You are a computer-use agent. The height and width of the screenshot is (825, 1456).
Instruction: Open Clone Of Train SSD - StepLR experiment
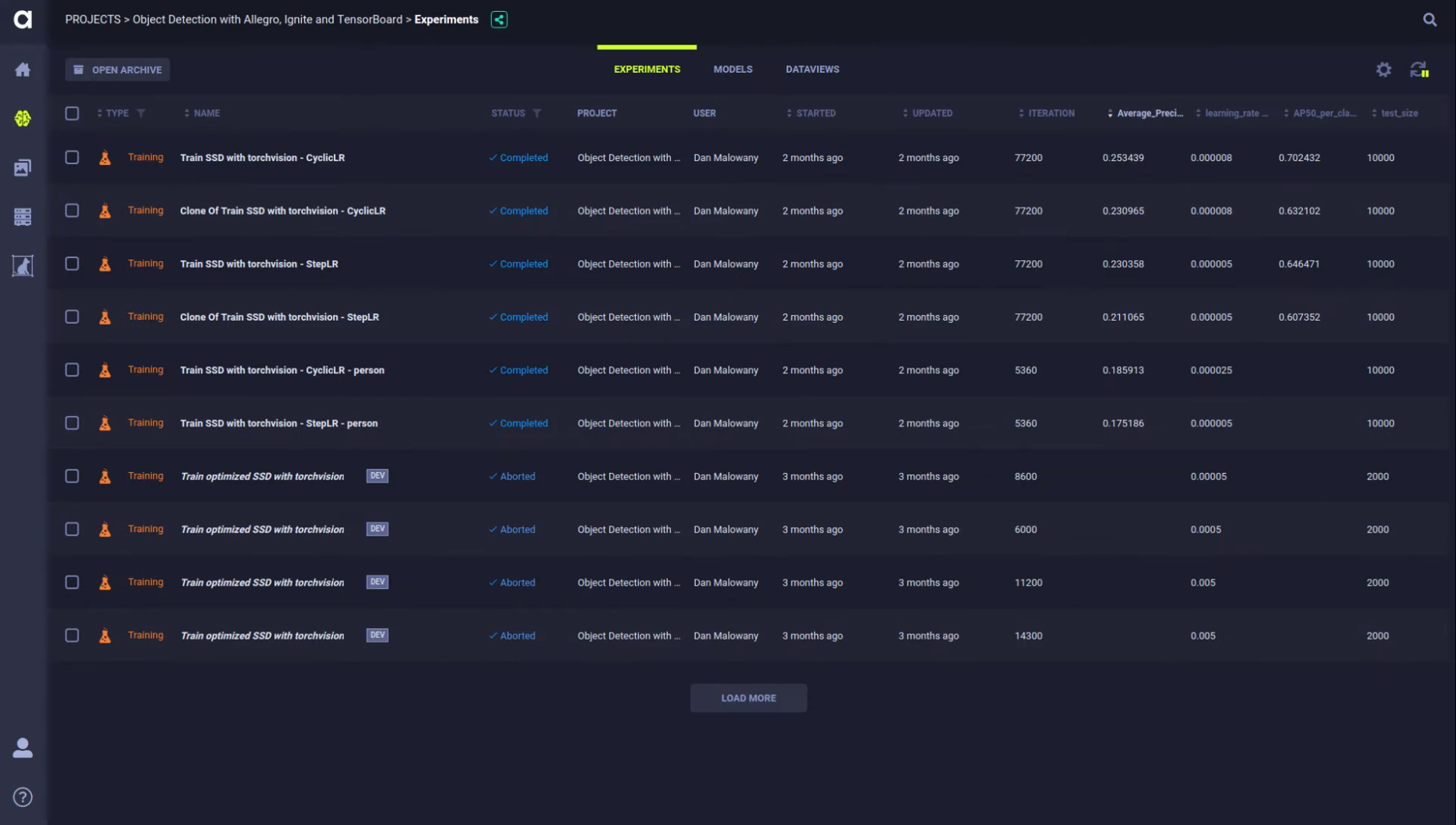pyautogui.click(x=279, y=317)
